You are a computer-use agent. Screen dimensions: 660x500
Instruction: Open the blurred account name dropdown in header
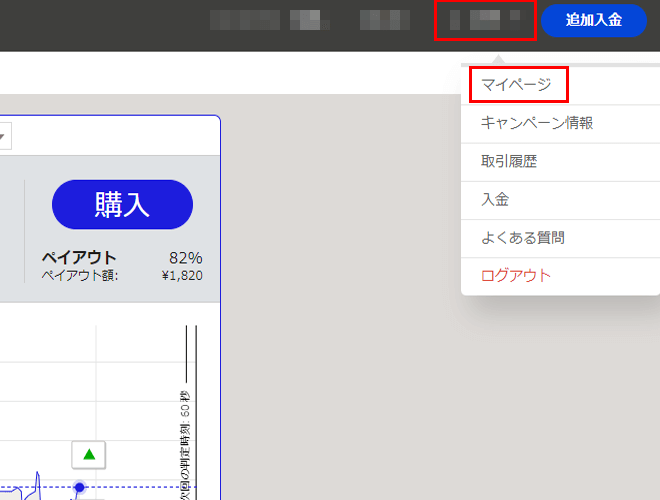tap(485, 20)
